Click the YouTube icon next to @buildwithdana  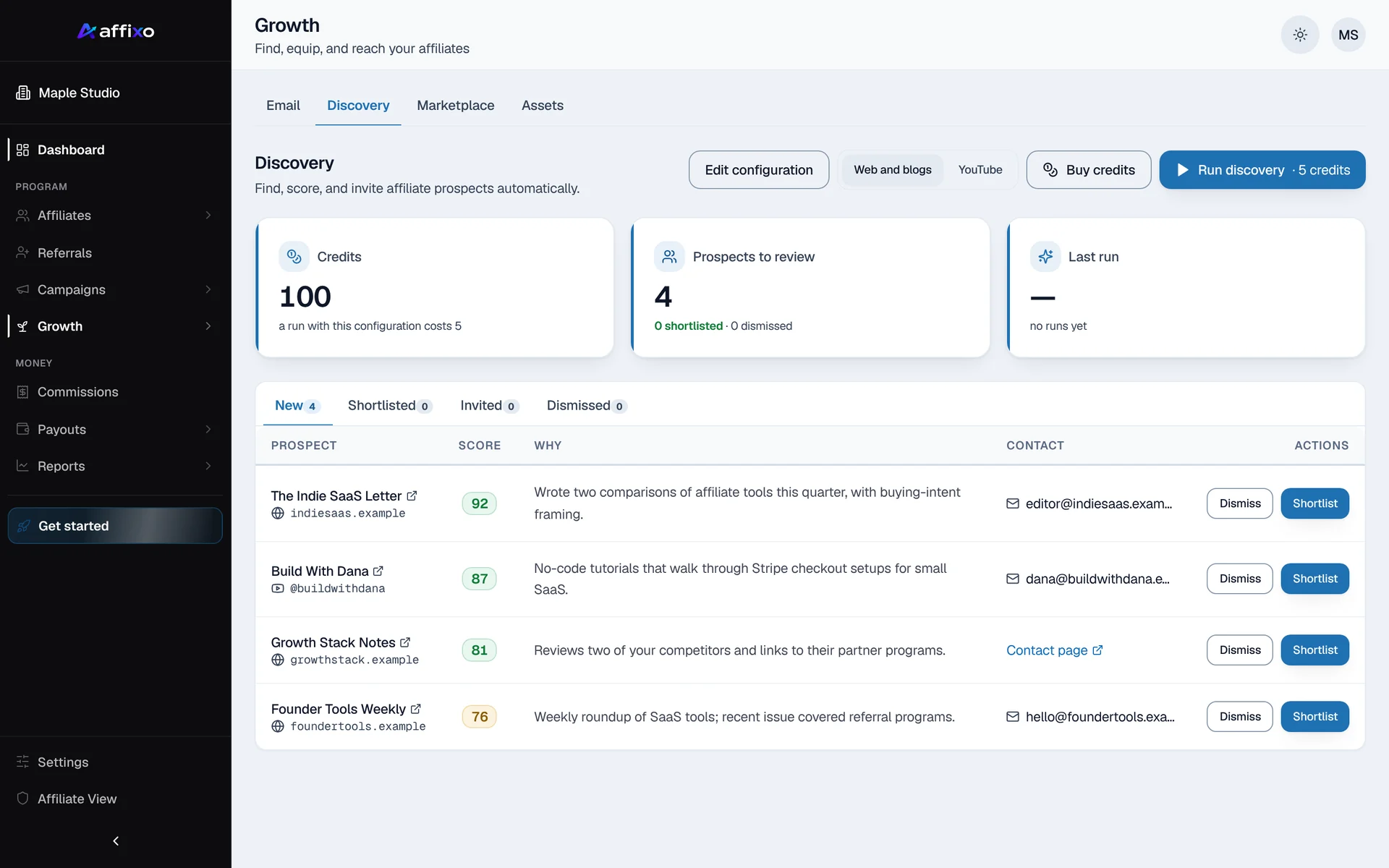[x=278, y=588]
